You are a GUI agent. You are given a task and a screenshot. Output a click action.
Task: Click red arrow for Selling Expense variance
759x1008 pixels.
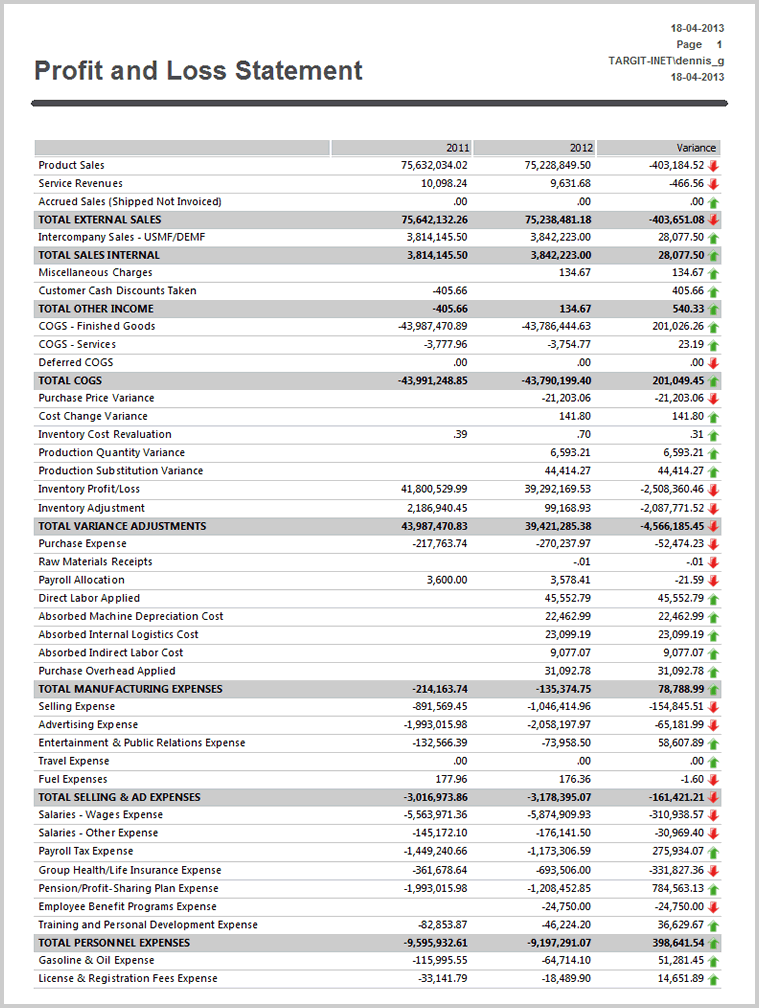click(713, 707)
